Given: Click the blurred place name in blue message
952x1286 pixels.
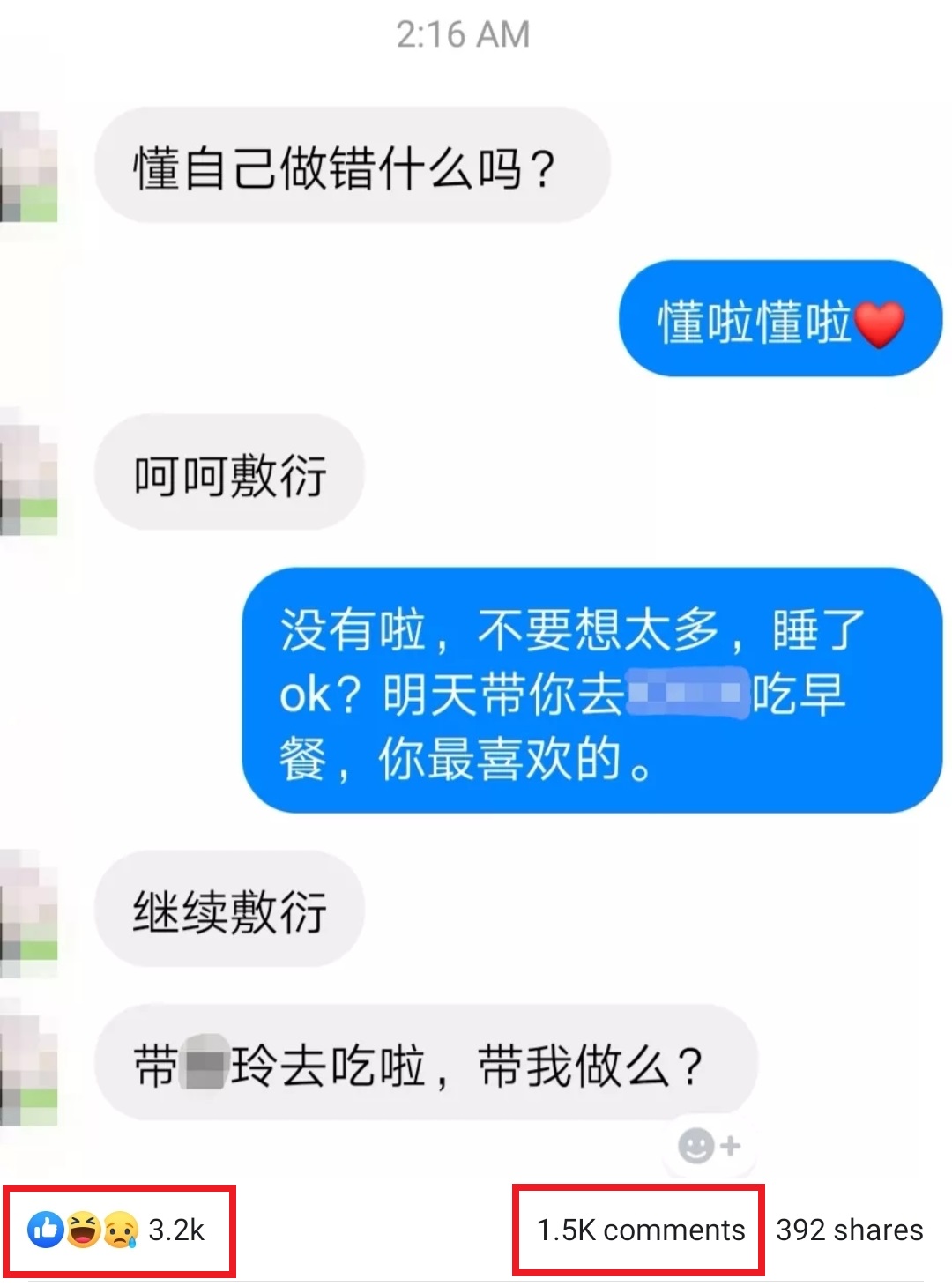Looking at the screenshot, I should pyautogui.click(x=687, y=693).
